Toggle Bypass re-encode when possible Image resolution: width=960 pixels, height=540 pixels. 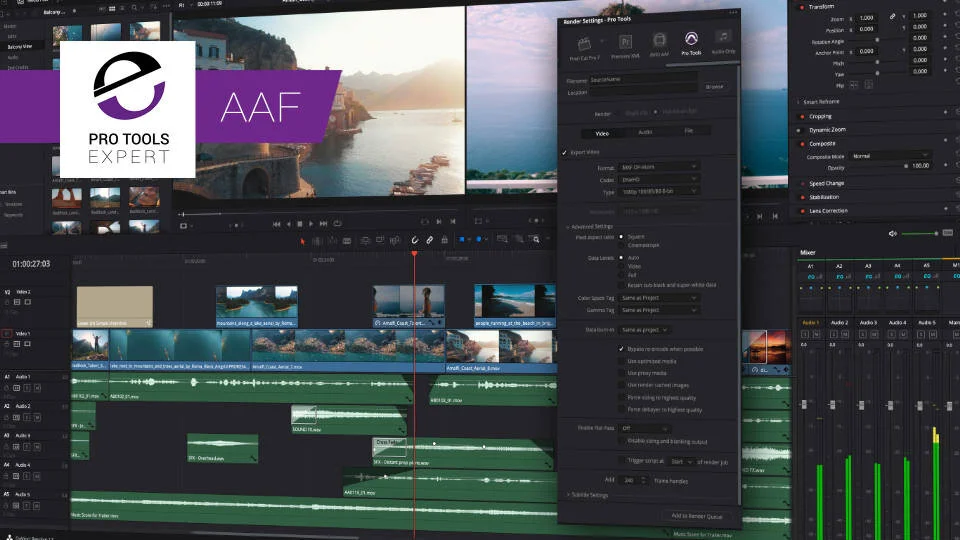click(621, 349)
